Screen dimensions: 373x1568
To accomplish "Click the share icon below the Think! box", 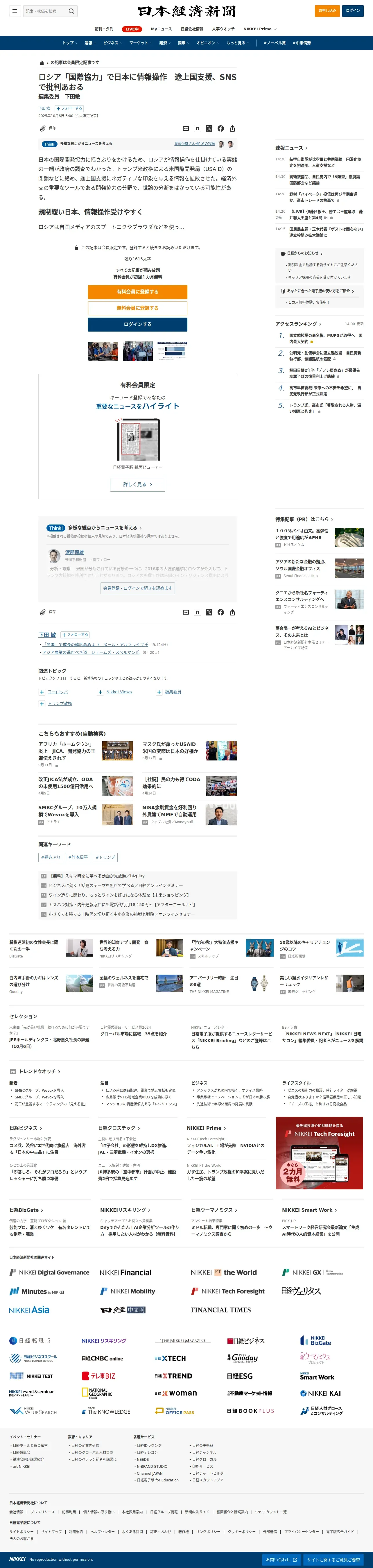I will [232, 612].
